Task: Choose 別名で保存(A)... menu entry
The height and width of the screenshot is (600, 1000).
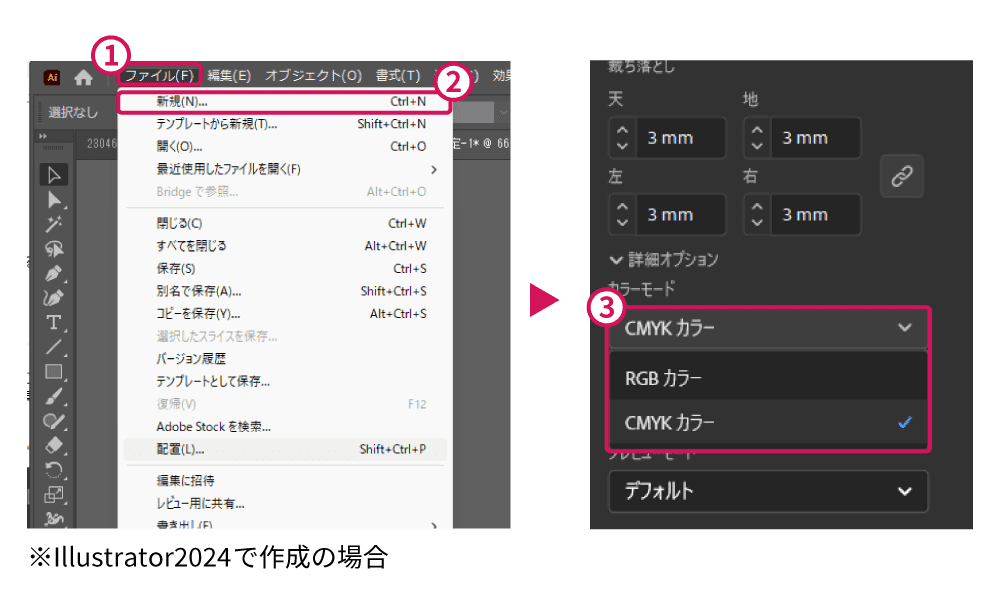Action: [285, 291]
